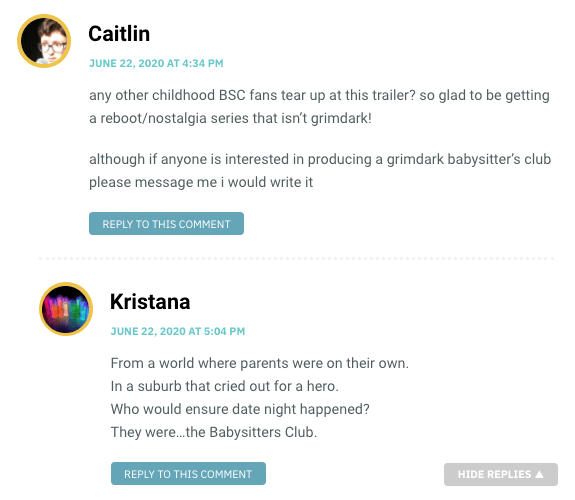Click the up-arrow triangle in Hide Replies
The width and height of the screenshot is (575, 500).
click(539, 474)
